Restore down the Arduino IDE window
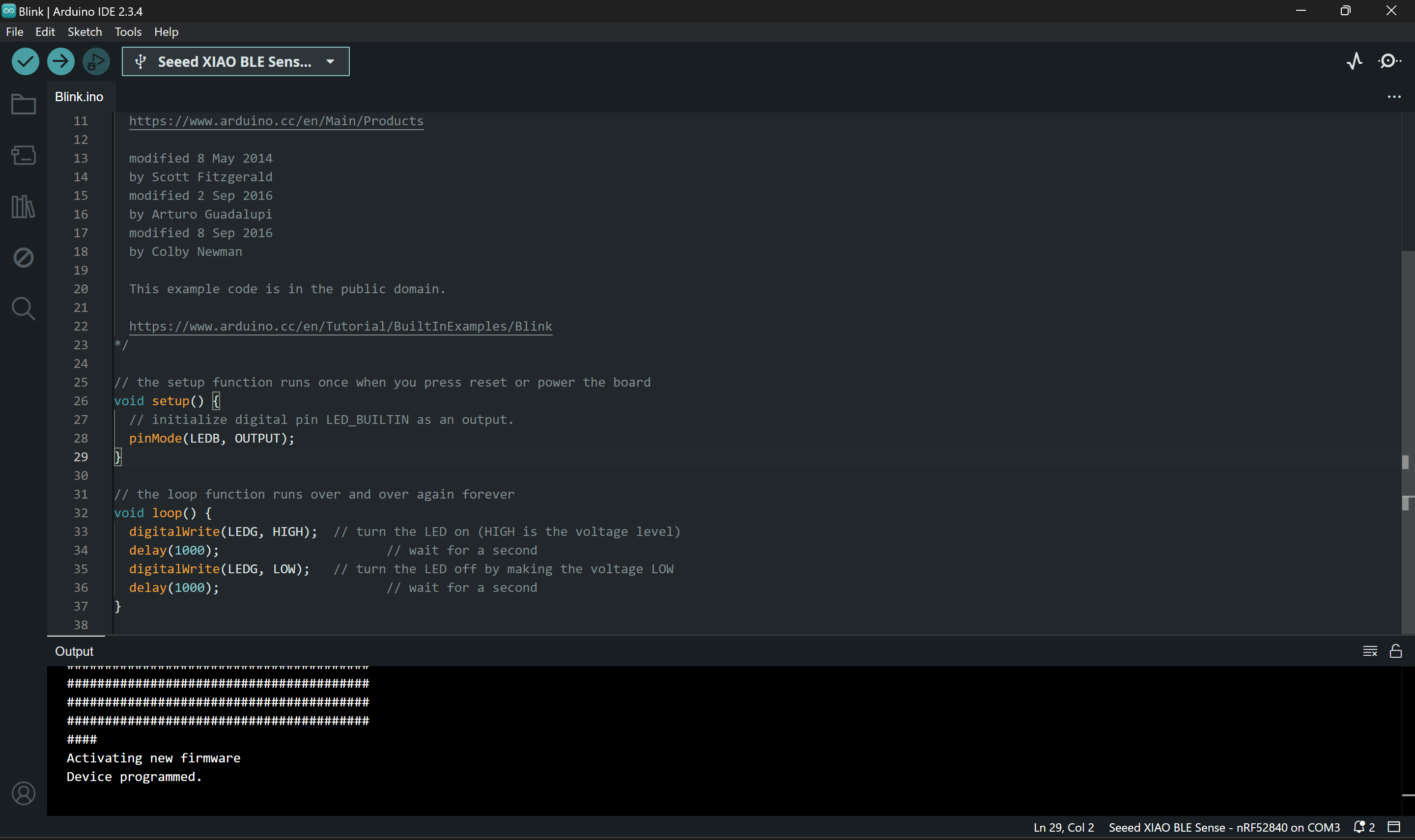The image size is (1415, 840). pos(1346,11)
